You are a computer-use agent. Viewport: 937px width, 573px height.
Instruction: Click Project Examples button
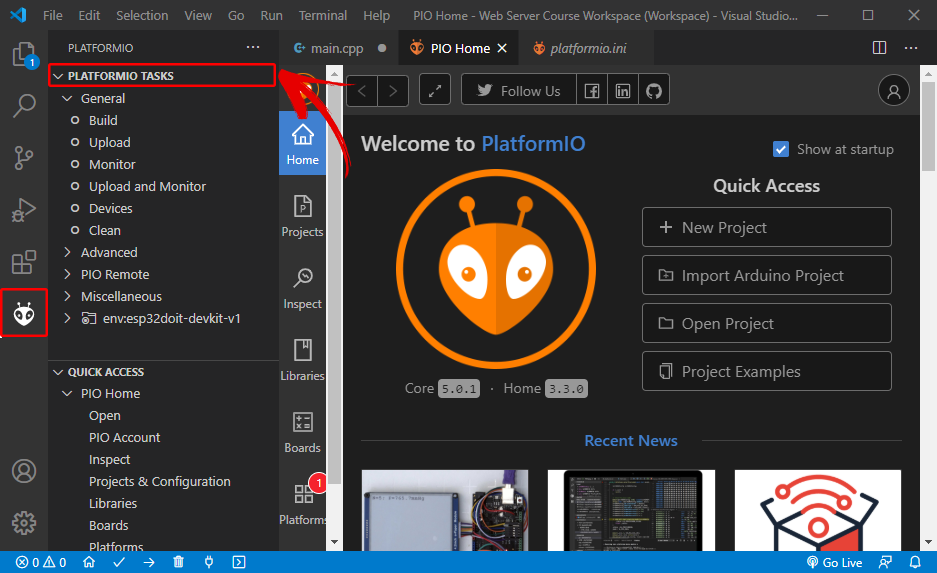[x=767, y=372]
